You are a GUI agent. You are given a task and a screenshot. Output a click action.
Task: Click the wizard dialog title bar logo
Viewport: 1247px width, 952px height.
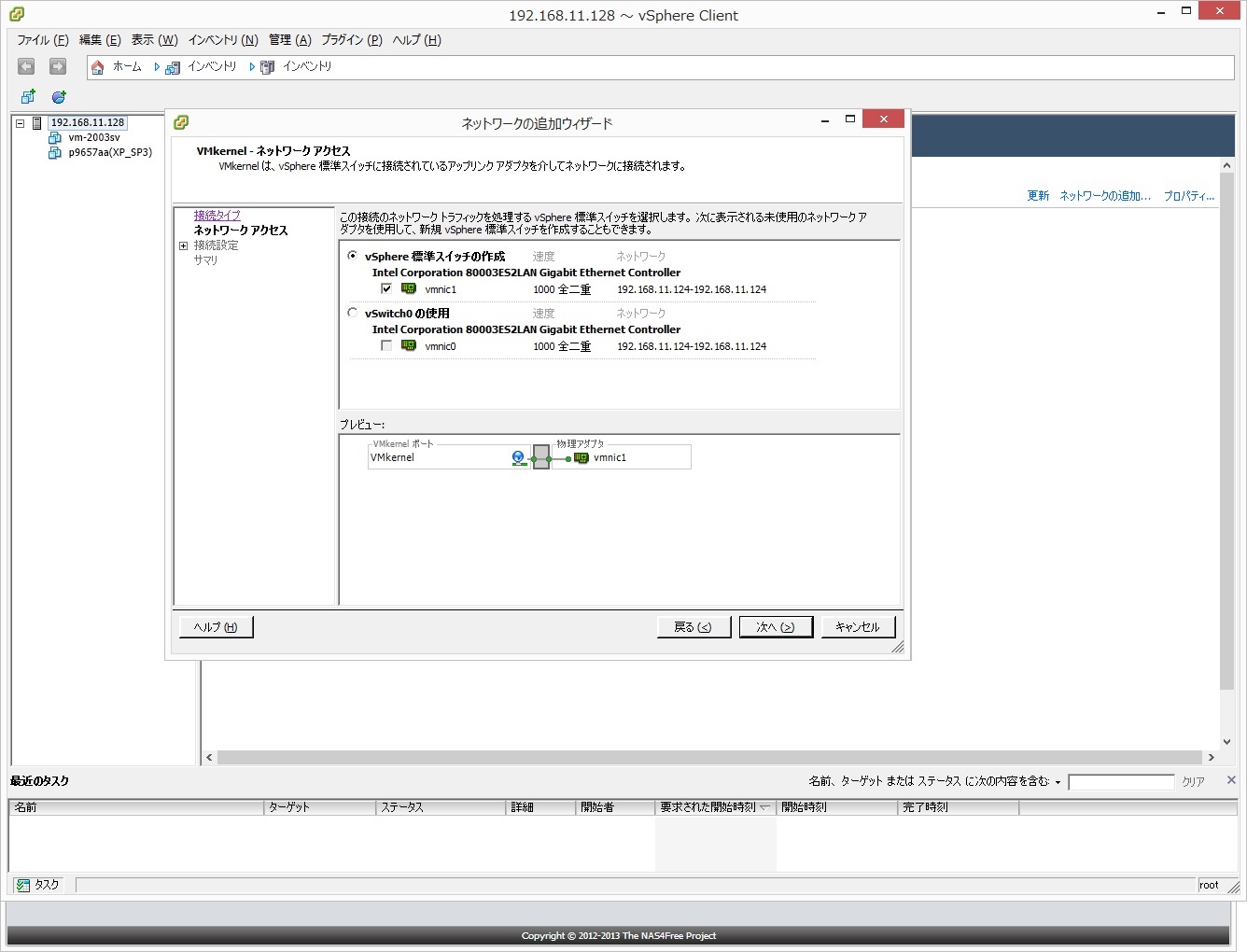click(x=181, y=122)
